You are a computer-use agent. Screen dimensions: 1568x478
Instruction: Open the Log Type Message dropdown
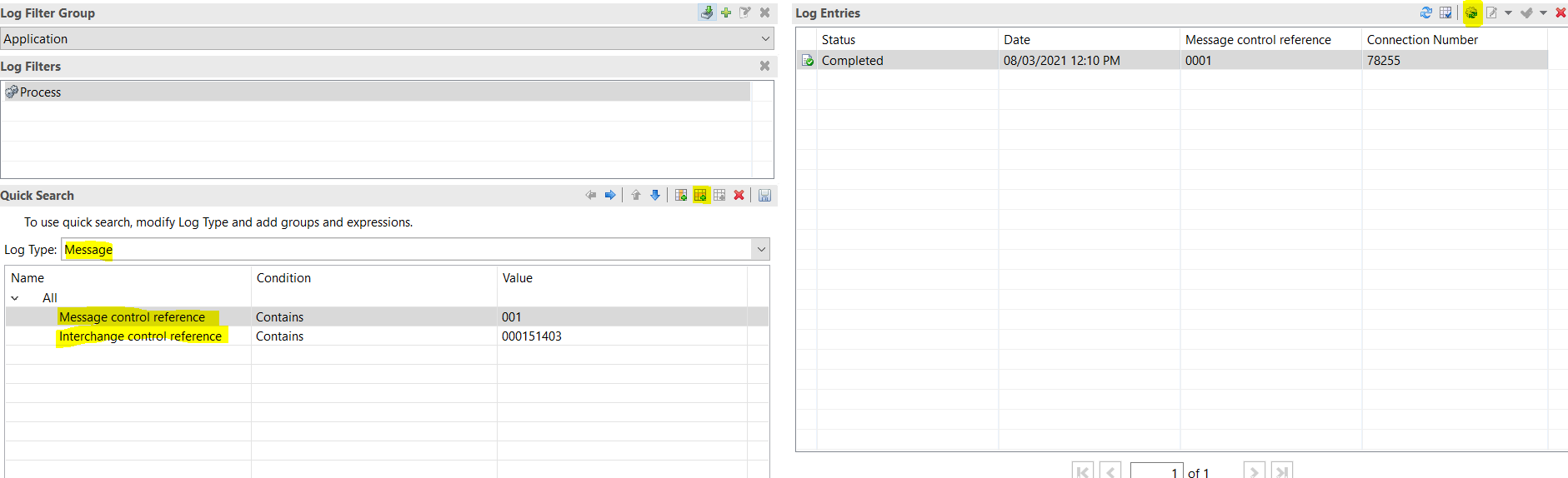click(x=760, y=249)
